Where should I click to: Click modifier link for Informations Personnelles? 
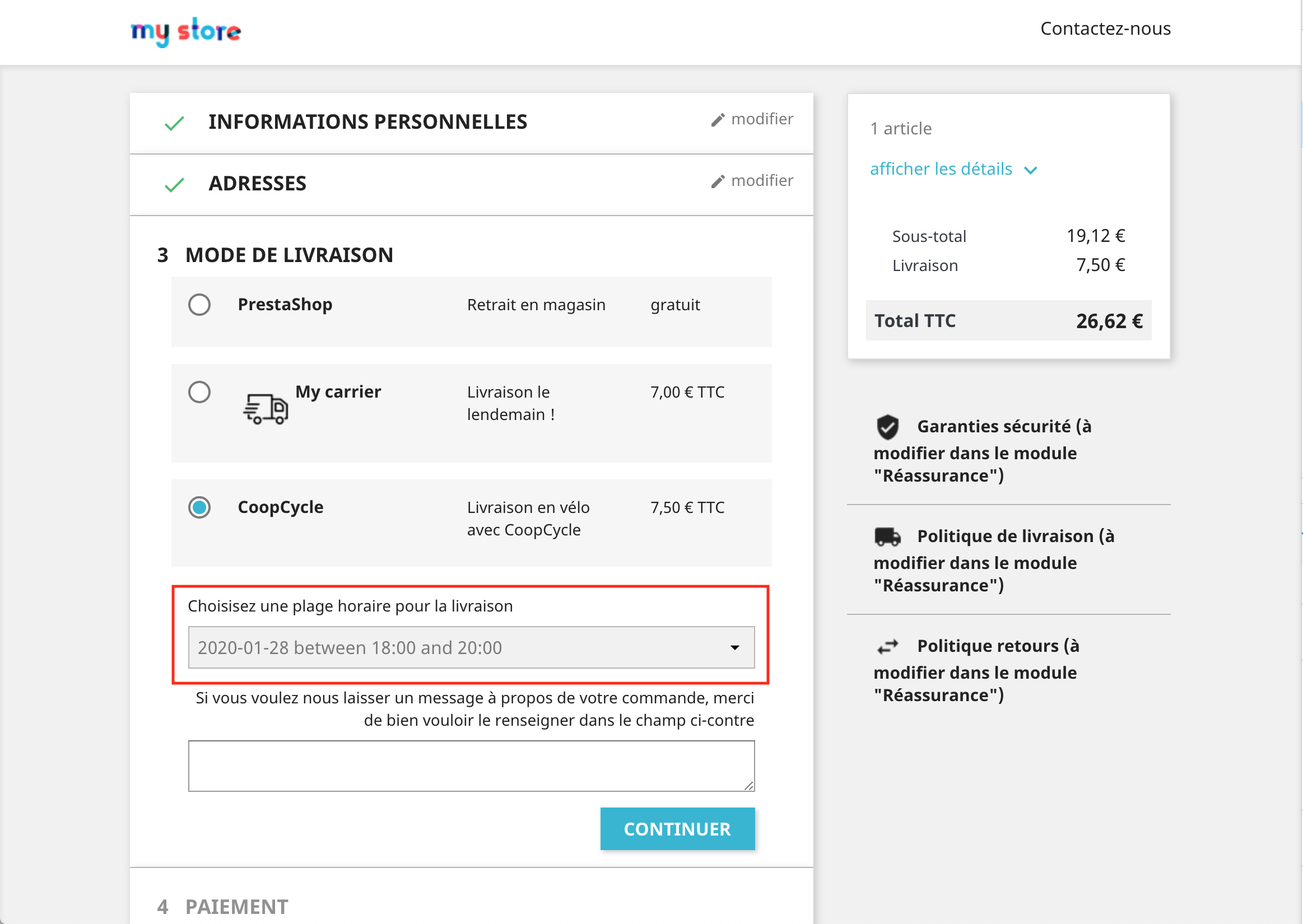(761, 119)
